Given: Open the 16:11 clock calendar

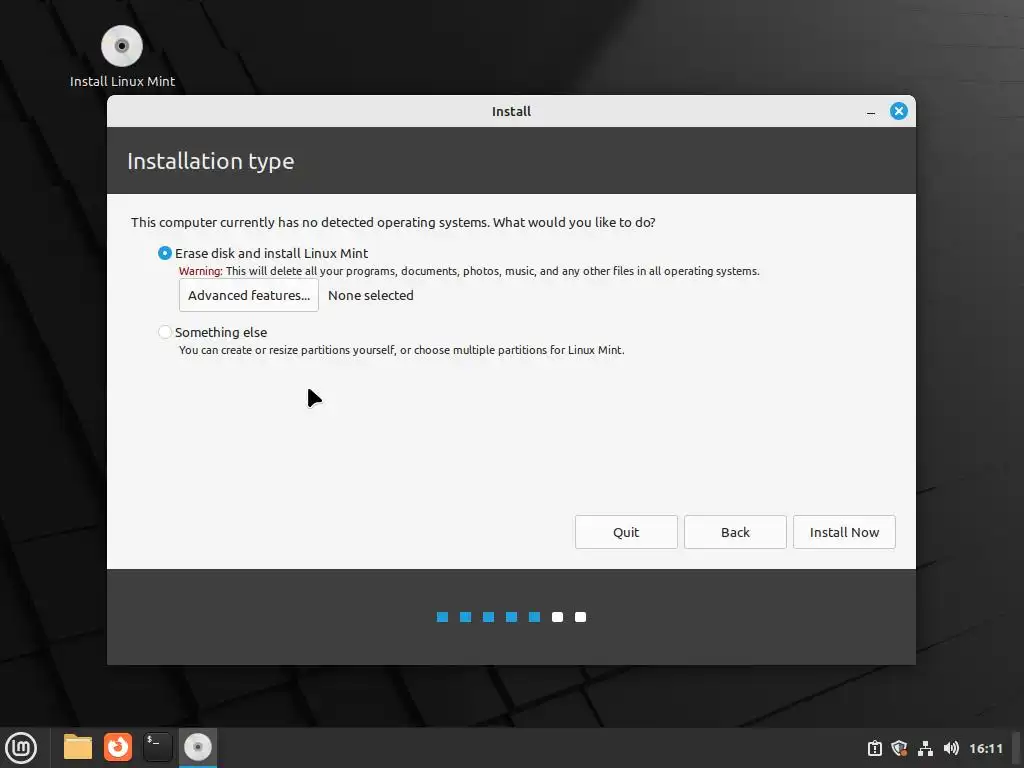Looking at the screenshot, I should (985, 748).
